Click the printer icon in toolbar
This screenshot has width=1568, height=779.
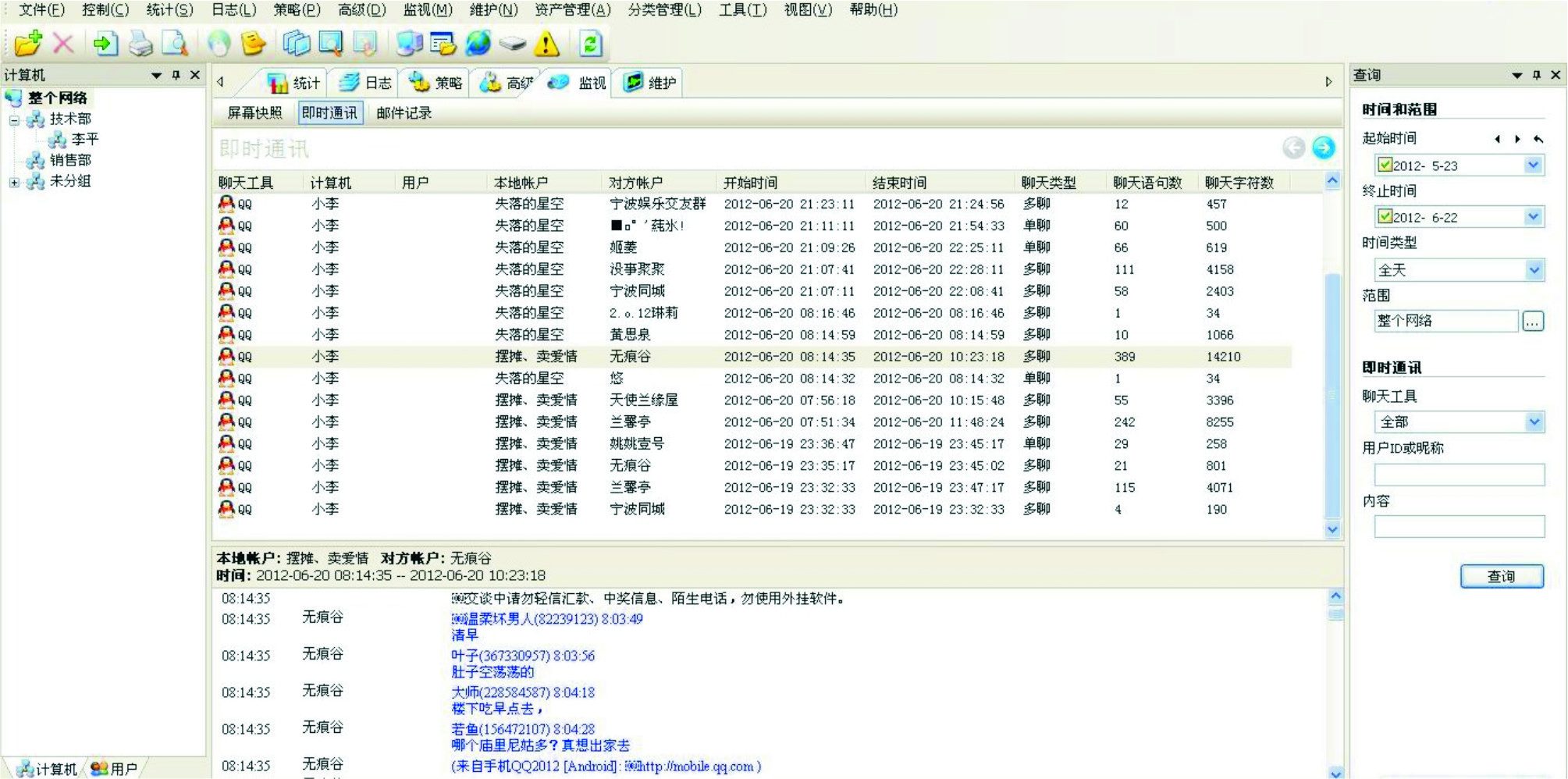[x=140, y=44]
